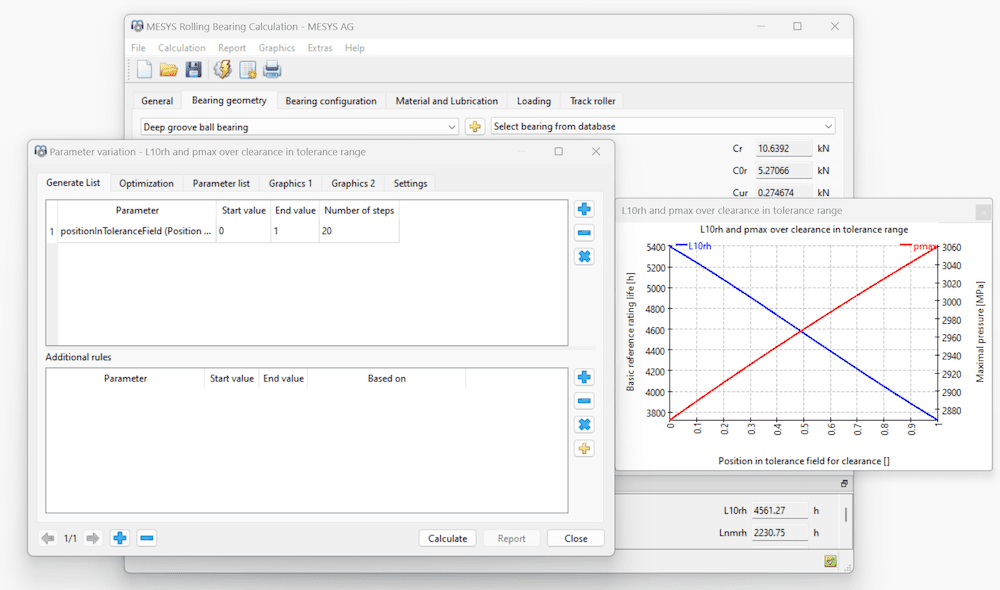Run calculation with lightning gear icon
Screen dimensions: 1000x590
[x=222, y=70]
